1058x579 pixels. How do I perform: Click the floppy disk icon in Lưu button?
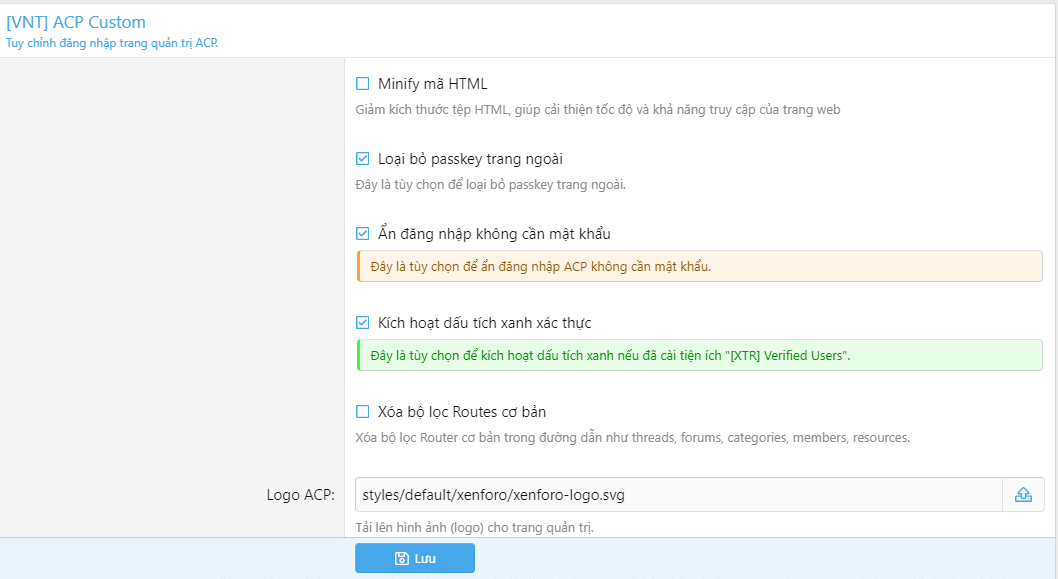point(401,558)
